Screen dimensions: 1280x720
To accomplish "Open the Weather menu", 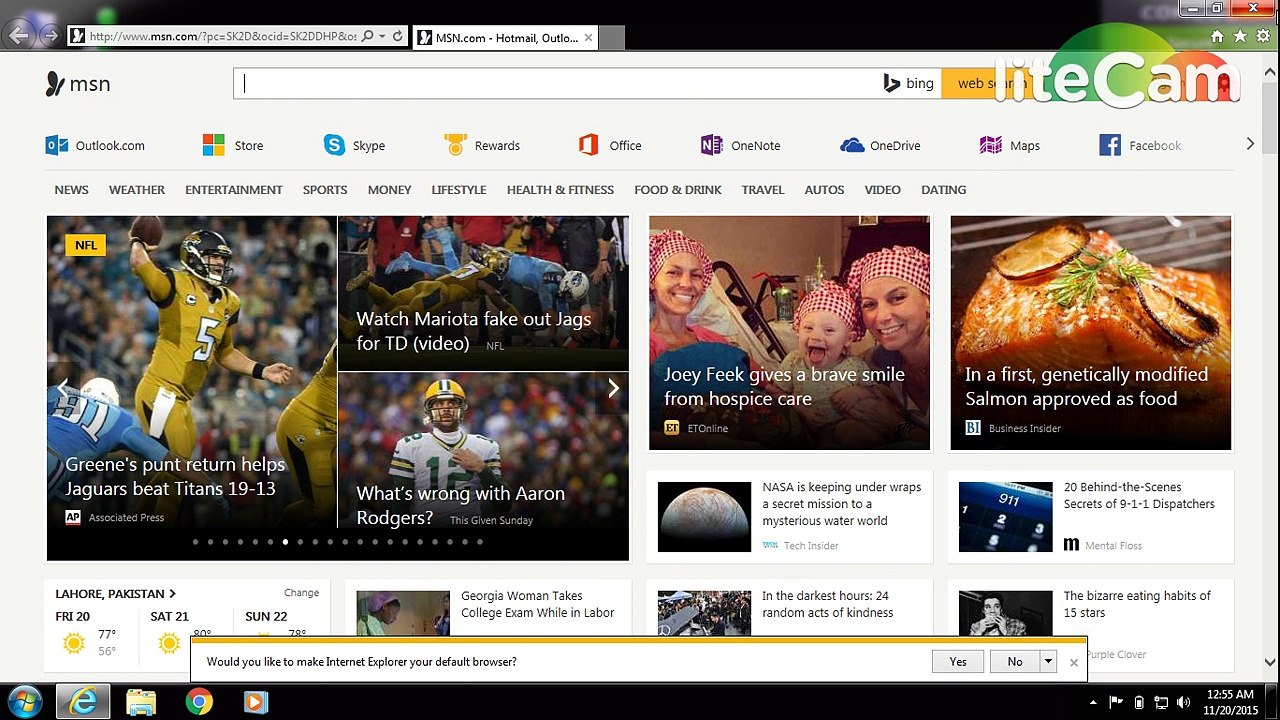I will pos(137,190).
